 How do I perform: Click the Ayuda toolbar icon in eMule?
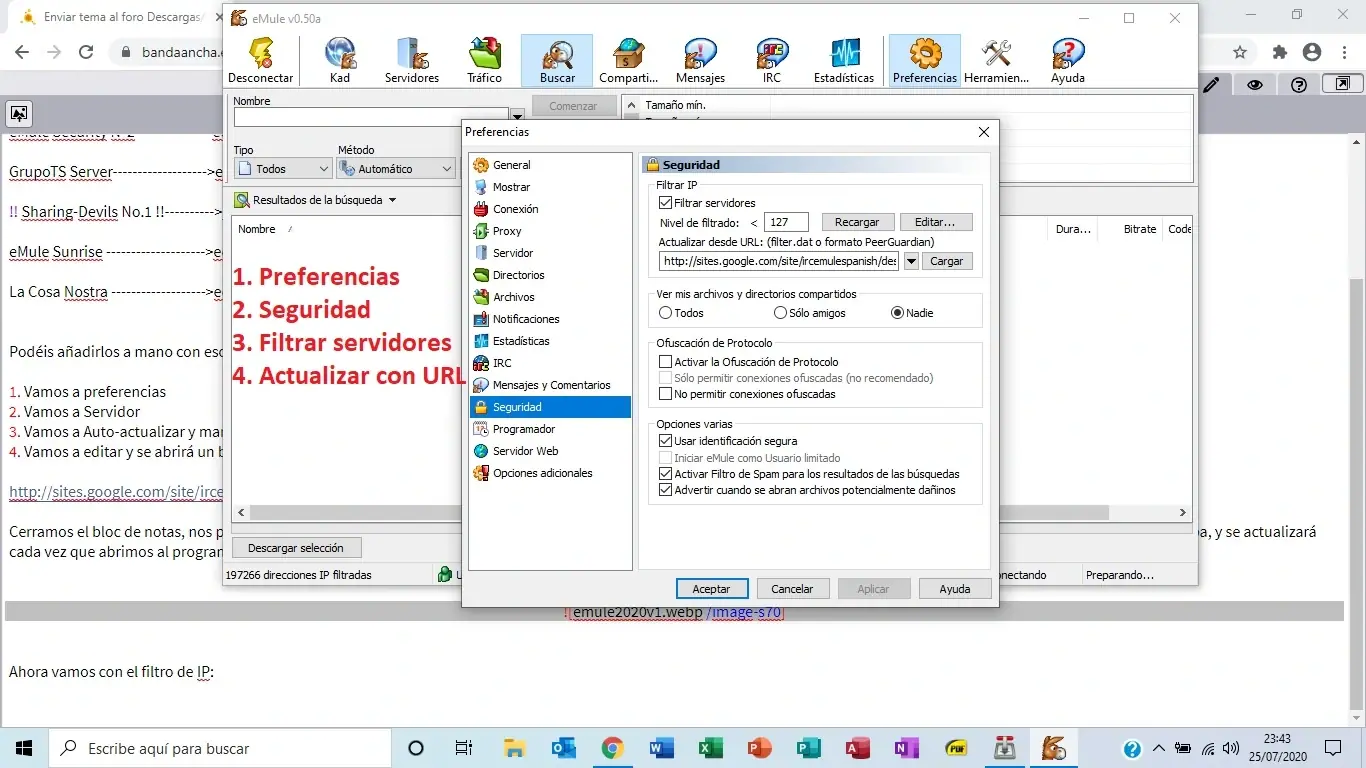[1068, 60]
